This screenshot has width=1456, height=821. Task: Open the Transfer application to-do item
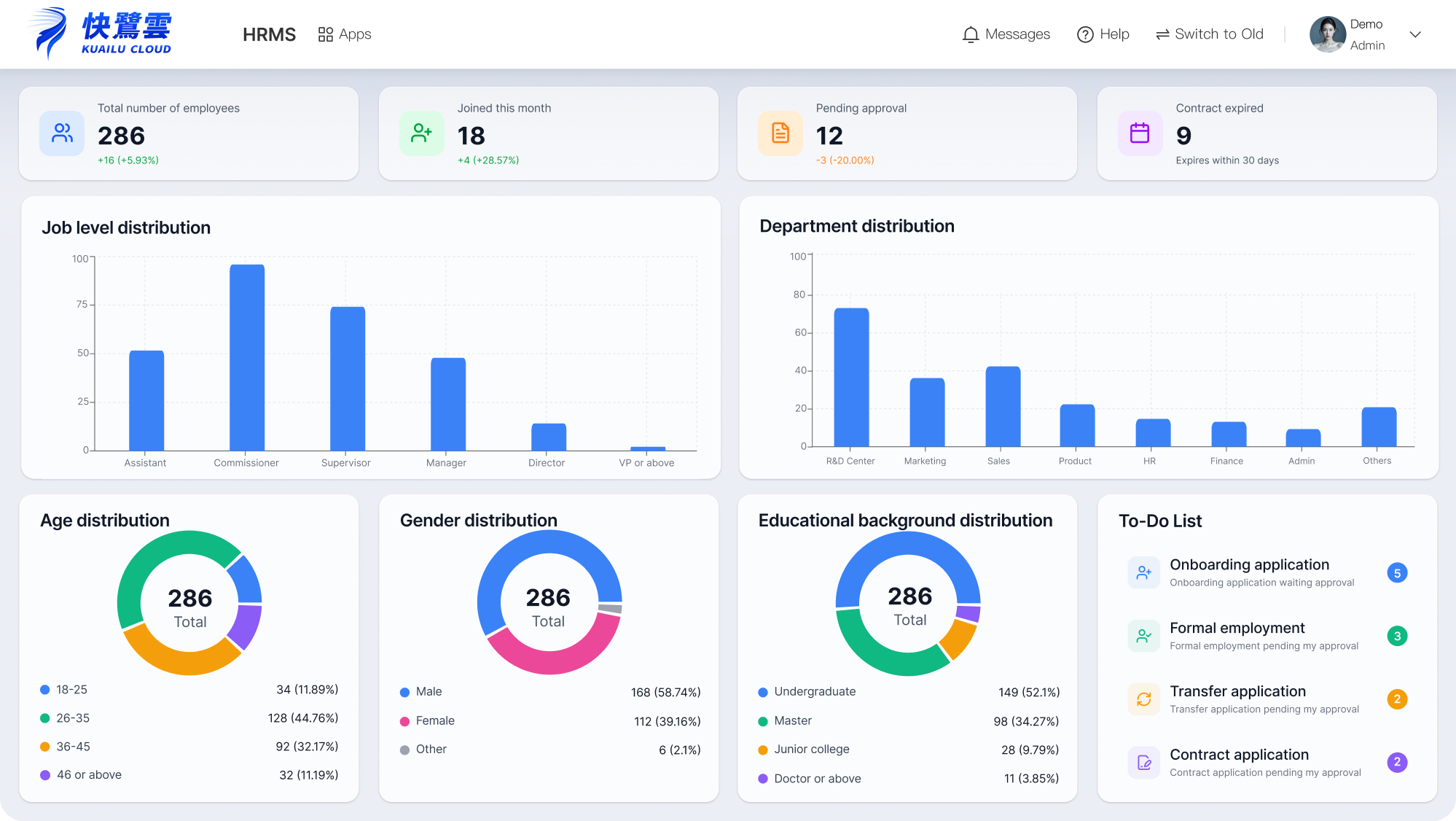click(x=1267, y=699)
